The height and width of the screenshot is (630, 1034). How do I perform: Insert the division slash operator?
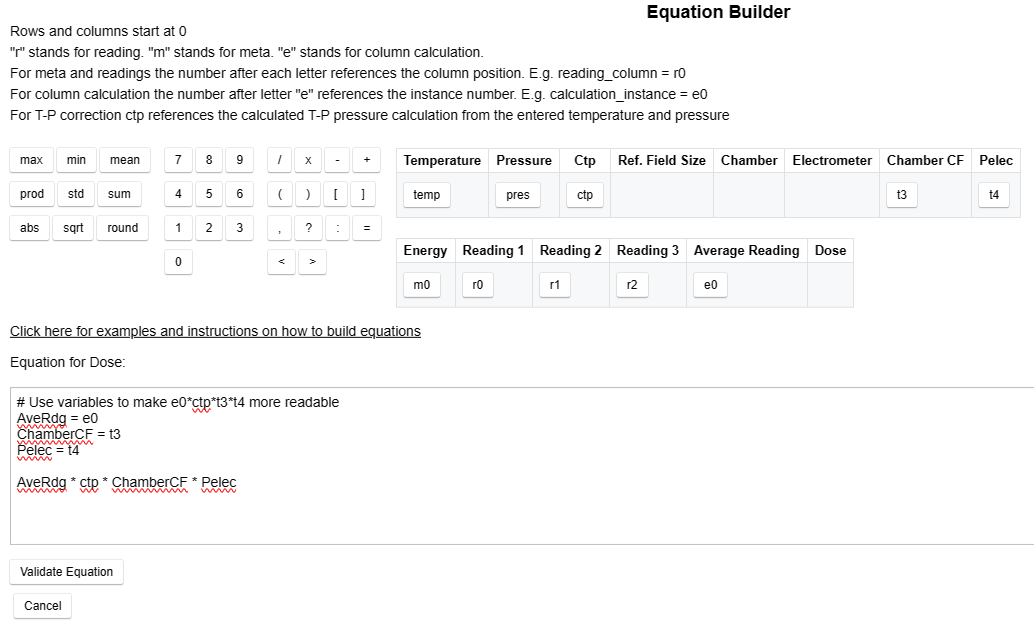point(280,160)
